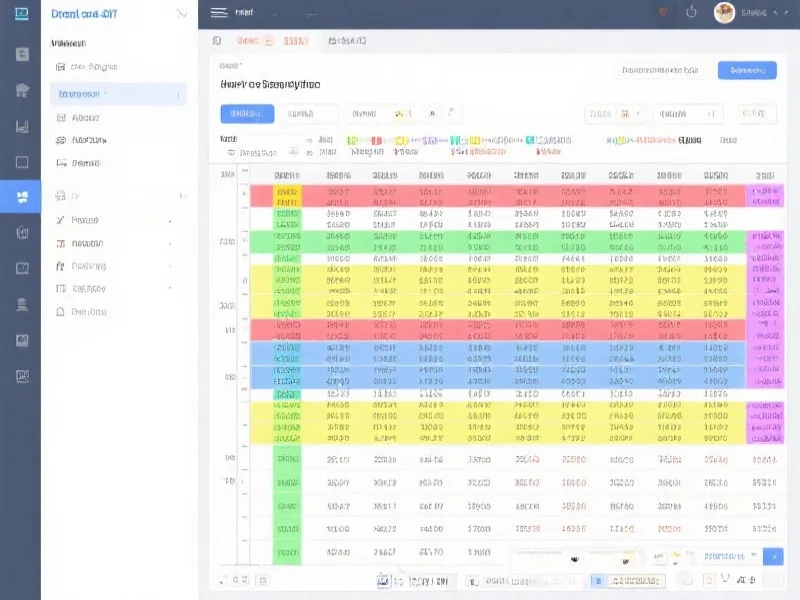The width and height of the screenshot is (800, 600).
Task: Click the round user avatar
Action: point(724,13)
